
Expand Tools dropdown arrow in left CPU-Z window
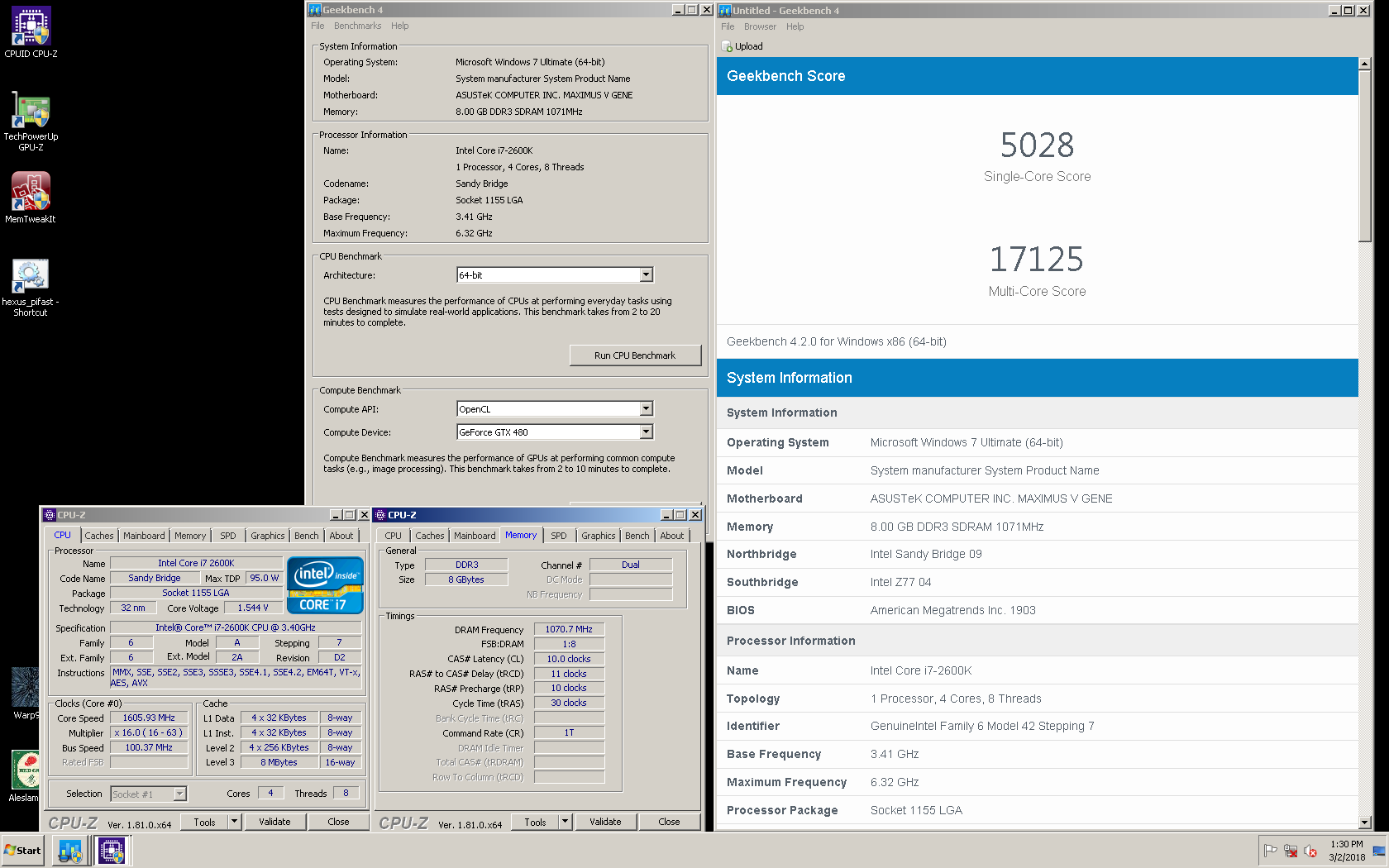click(235, 822)
